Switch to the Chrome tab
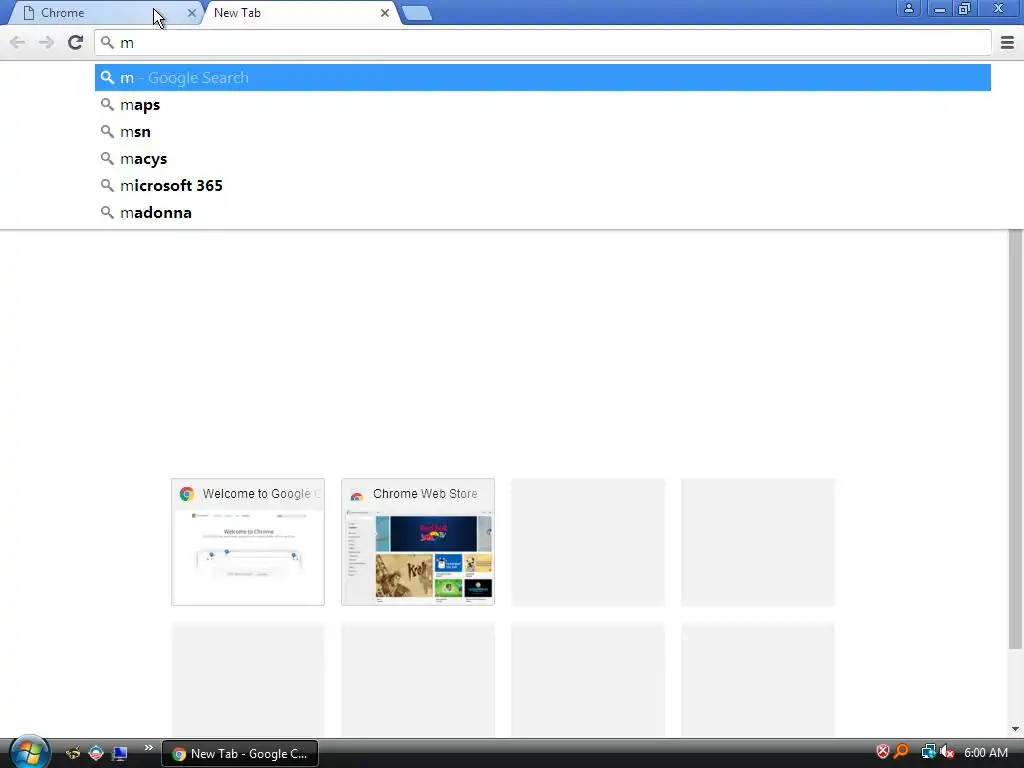Image resolution: width=1024 pixels, height=768 pixels. point(104,13)
